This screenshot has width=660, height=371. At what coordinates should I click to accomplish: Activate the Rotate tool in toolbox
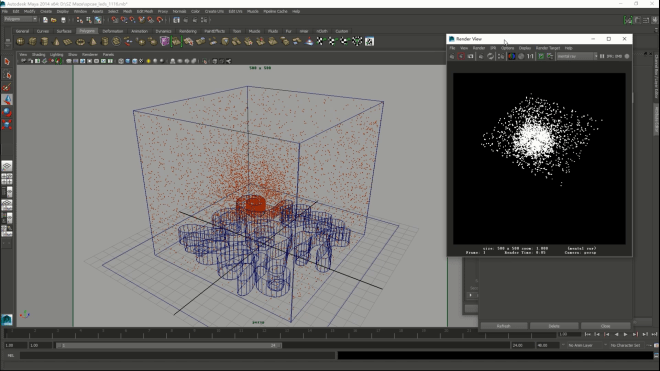coord(7,112)
